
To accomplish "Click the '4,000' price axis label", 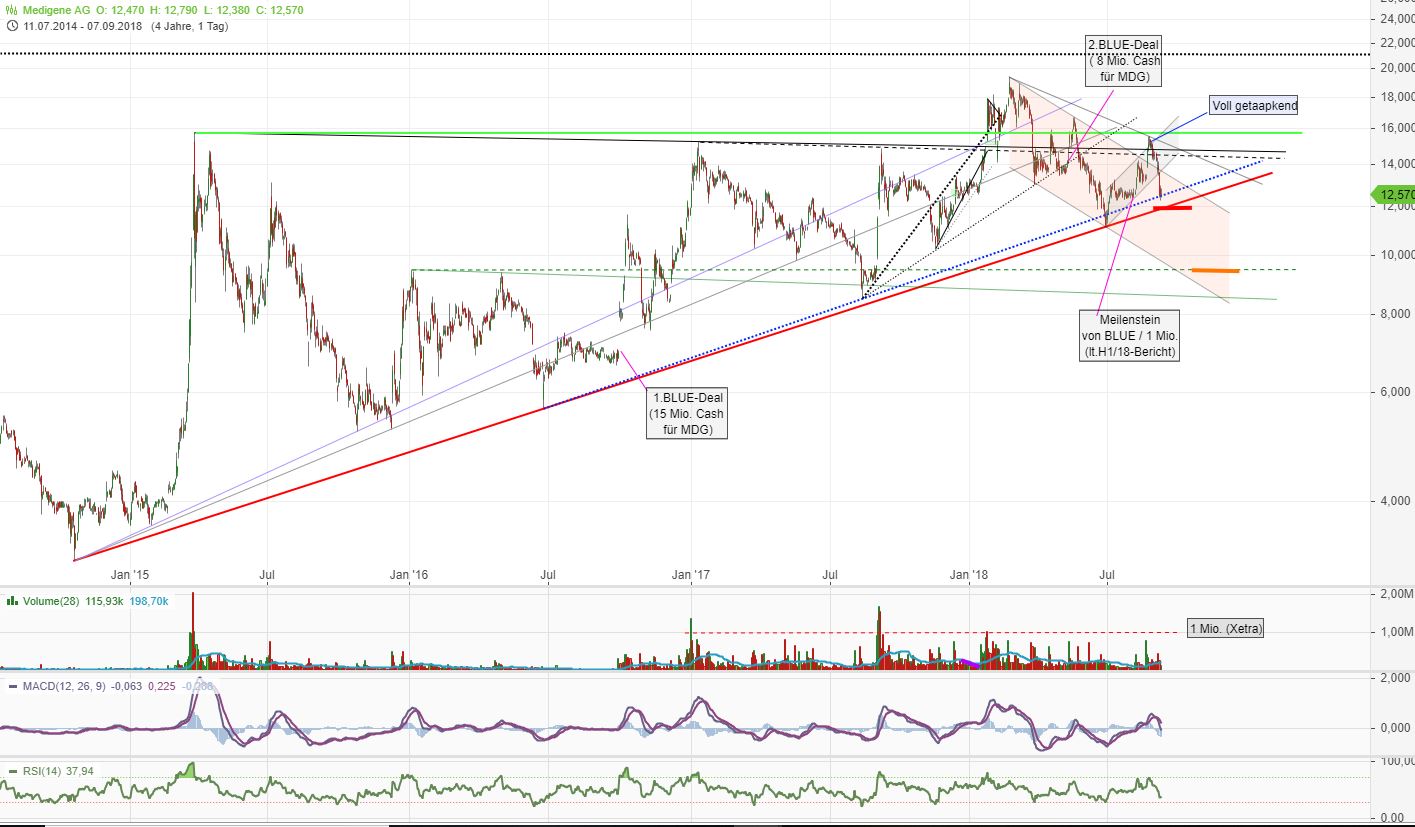I will (1397, 502).
